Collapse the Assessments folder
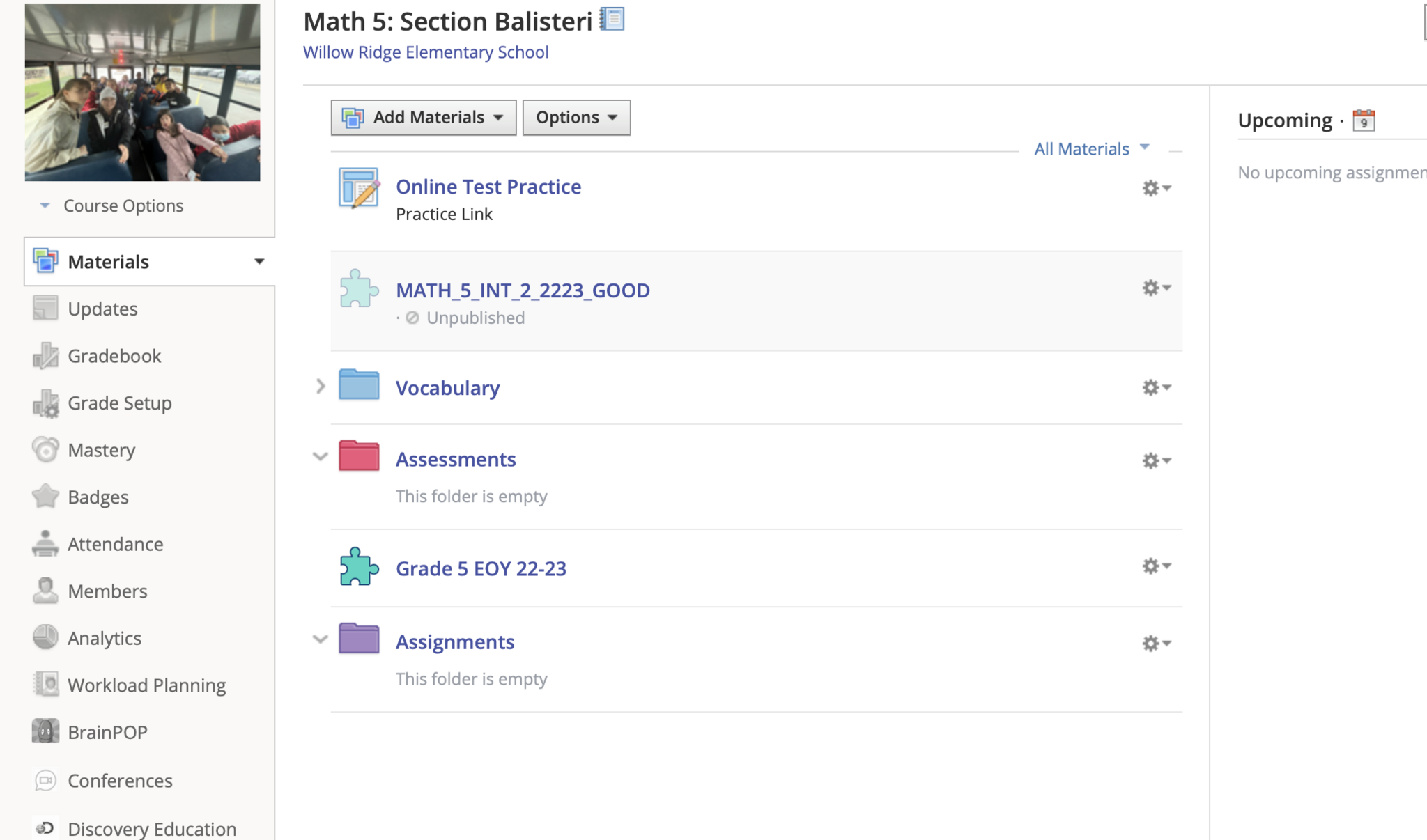This screenshot has width=1427, height=840. (x=321, y=457)
